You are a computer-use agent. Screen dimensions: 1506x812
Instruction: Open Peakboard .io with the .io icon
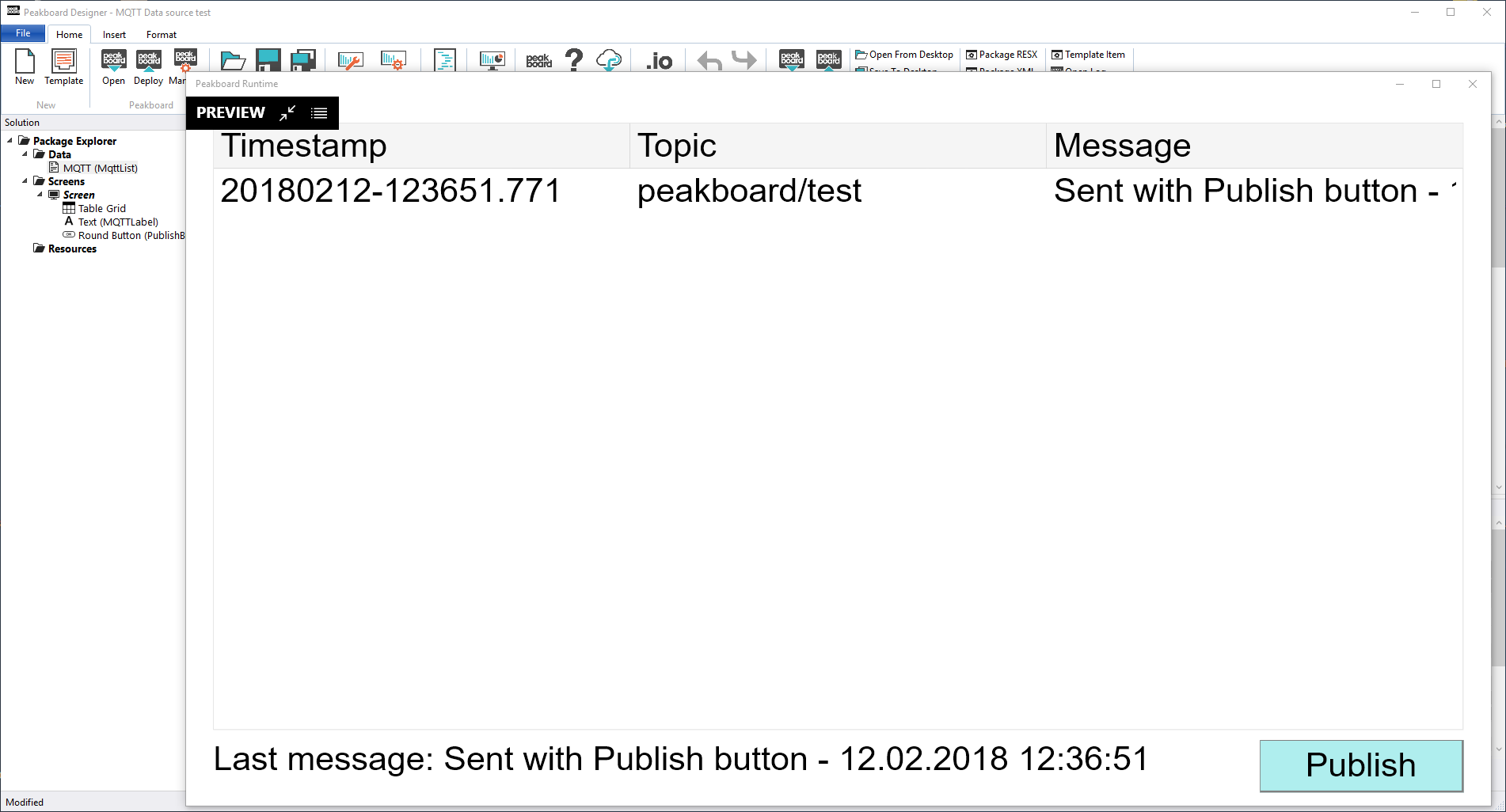[659, 59]
